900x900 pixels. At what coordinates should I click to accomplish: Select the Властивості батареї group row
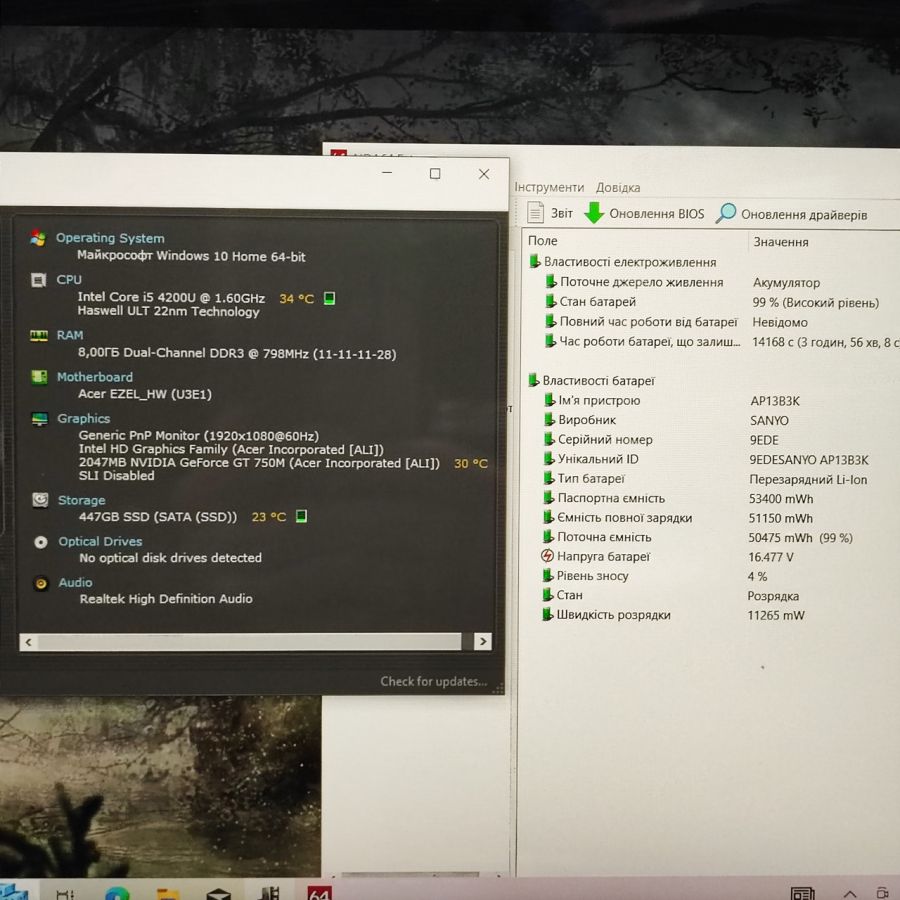(591, 381)
